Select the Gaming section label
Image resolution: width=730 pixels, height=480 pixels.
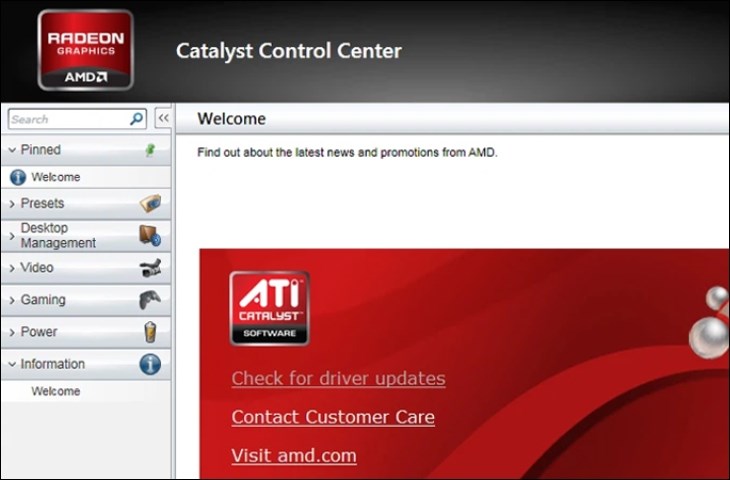43,299
